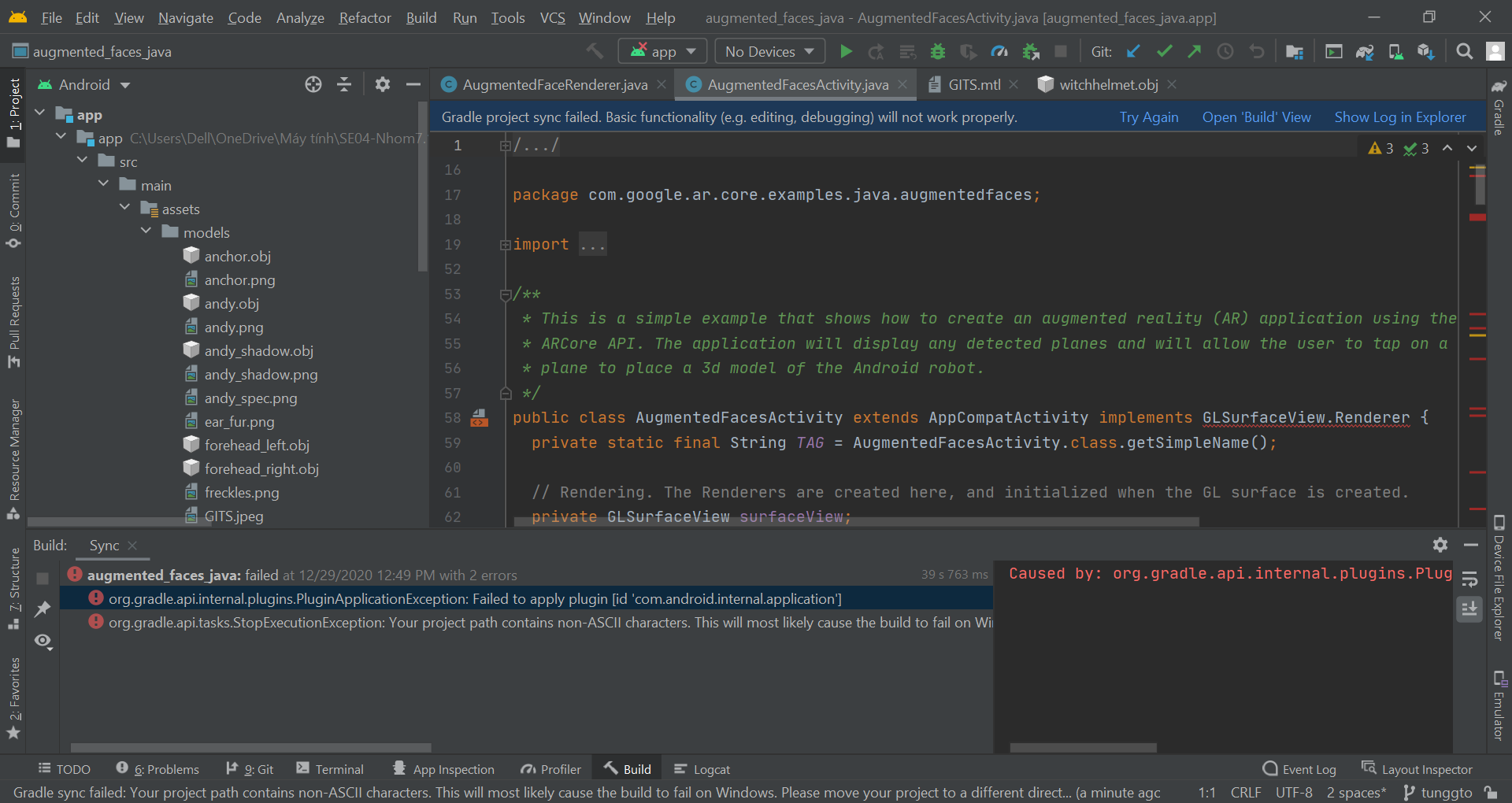1512x803 pixels.
Task: Click Show Log in Explorer link
Action: (1399, 117)
